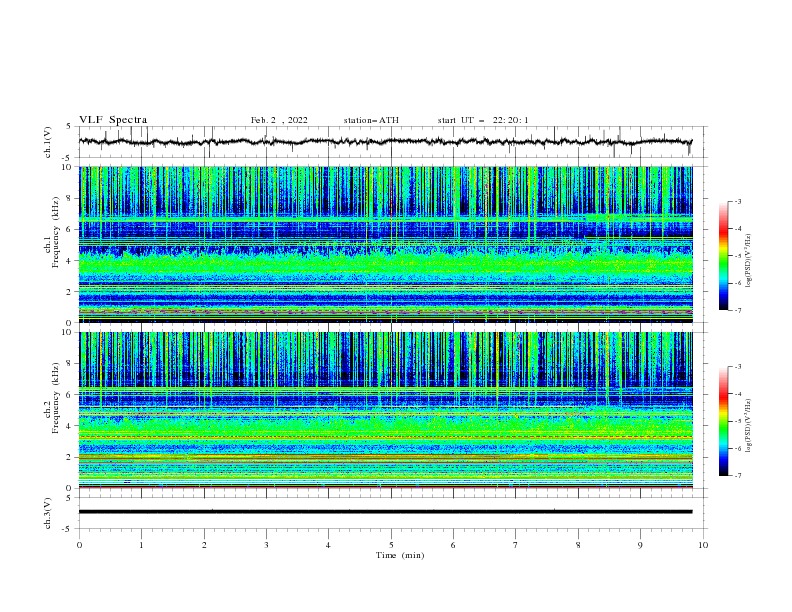This screenshot has height=612, width=792.
Task: Click the time axis tick label "1"
Action: point(141,545)
